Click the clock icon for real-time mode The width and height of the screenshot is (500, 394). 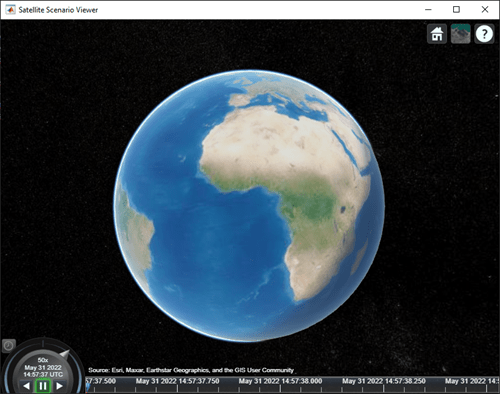pyautogui.click(x=9, y=346)
